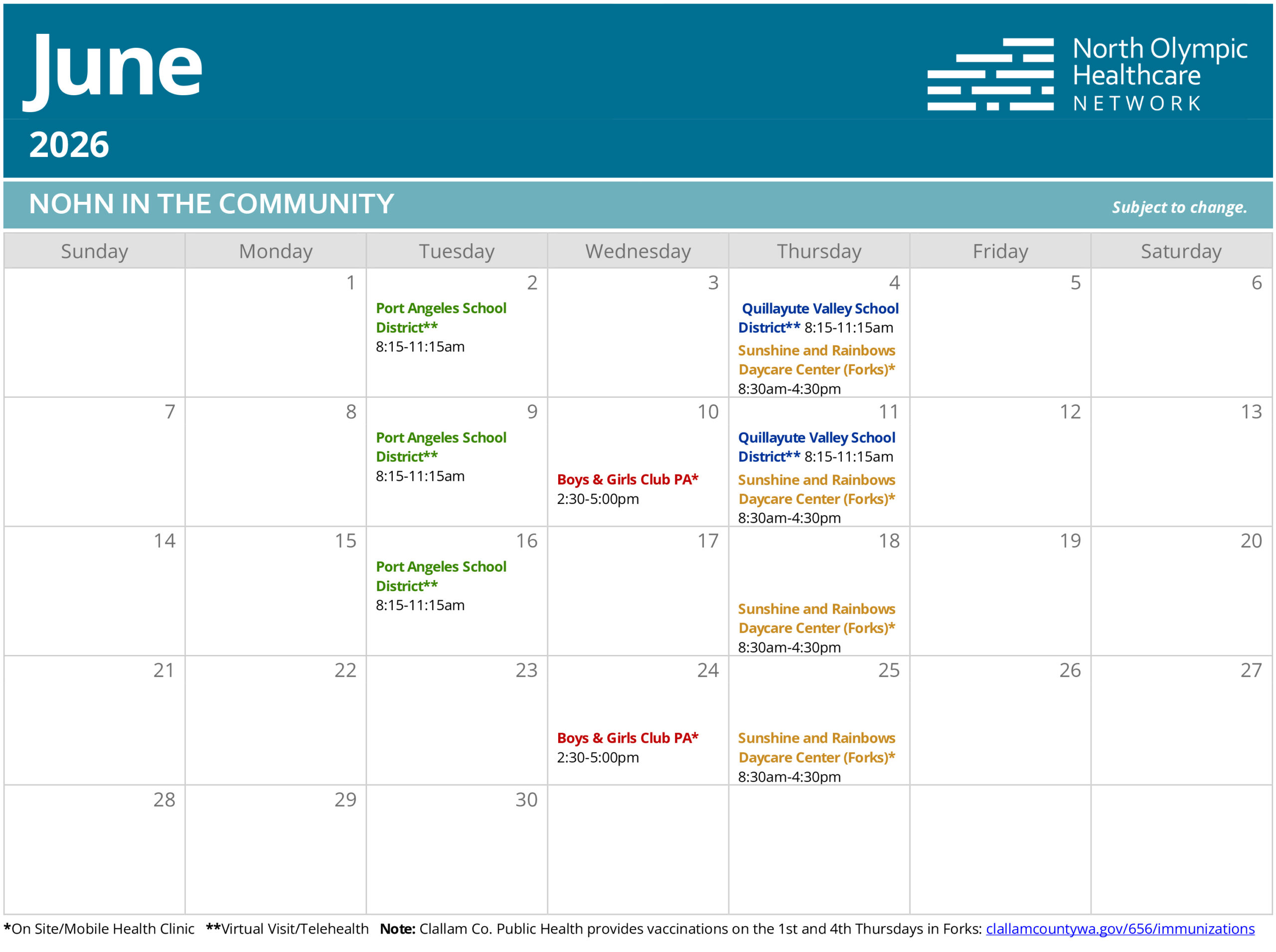Click Sunshine and Rainbows Daycare on June 18
Screen dimensions: 1276x952
(816, 619)
